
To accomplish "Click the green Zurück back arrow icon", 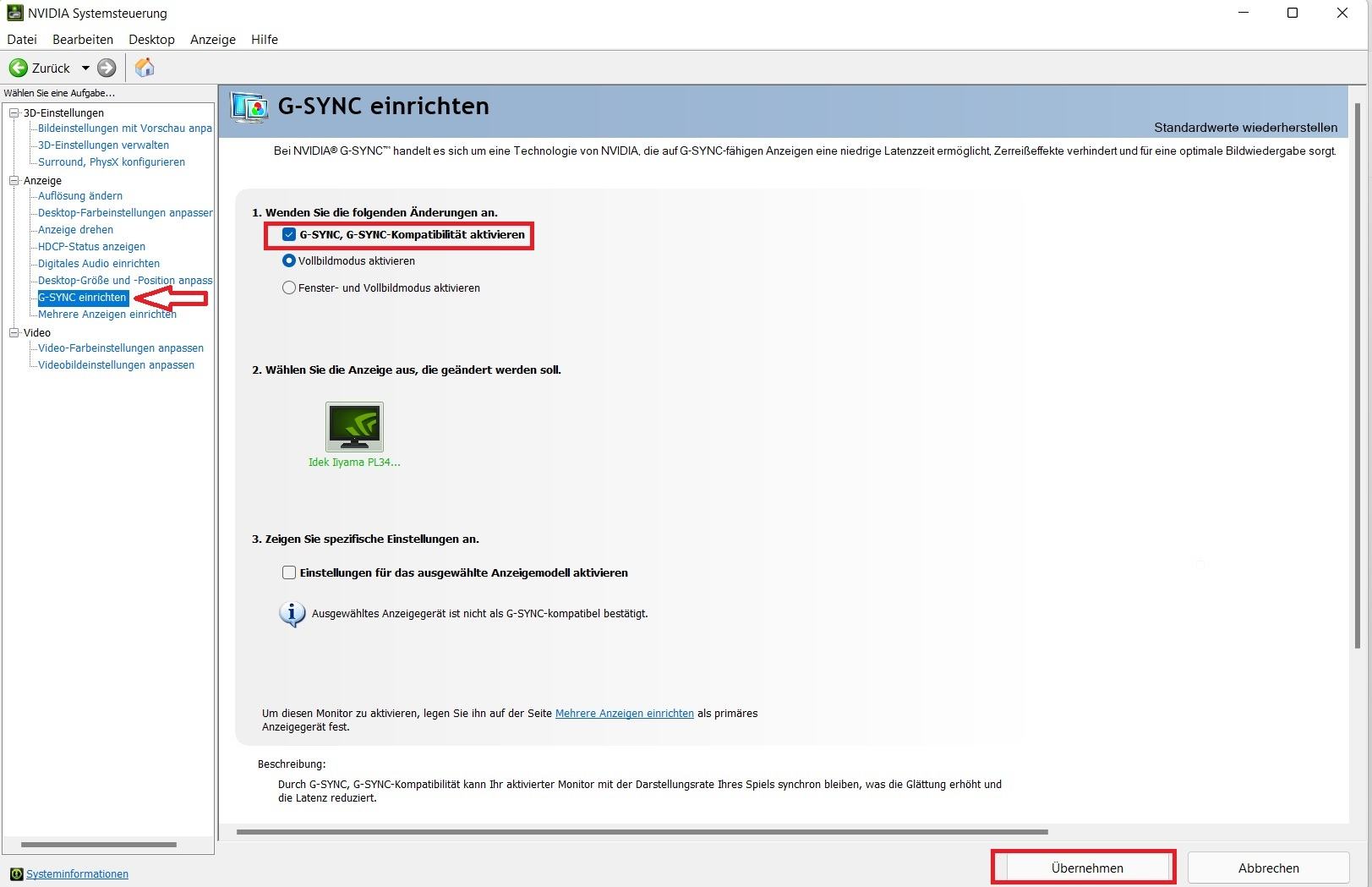I will (18, 68).
